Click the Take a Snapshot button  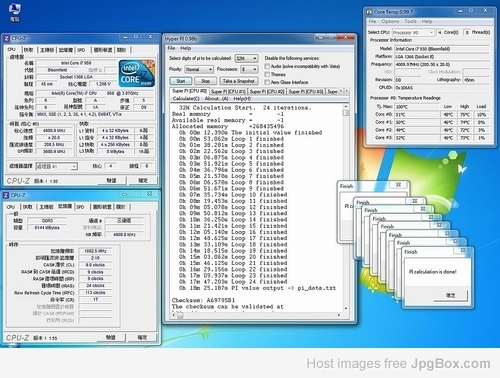[239, 81]
